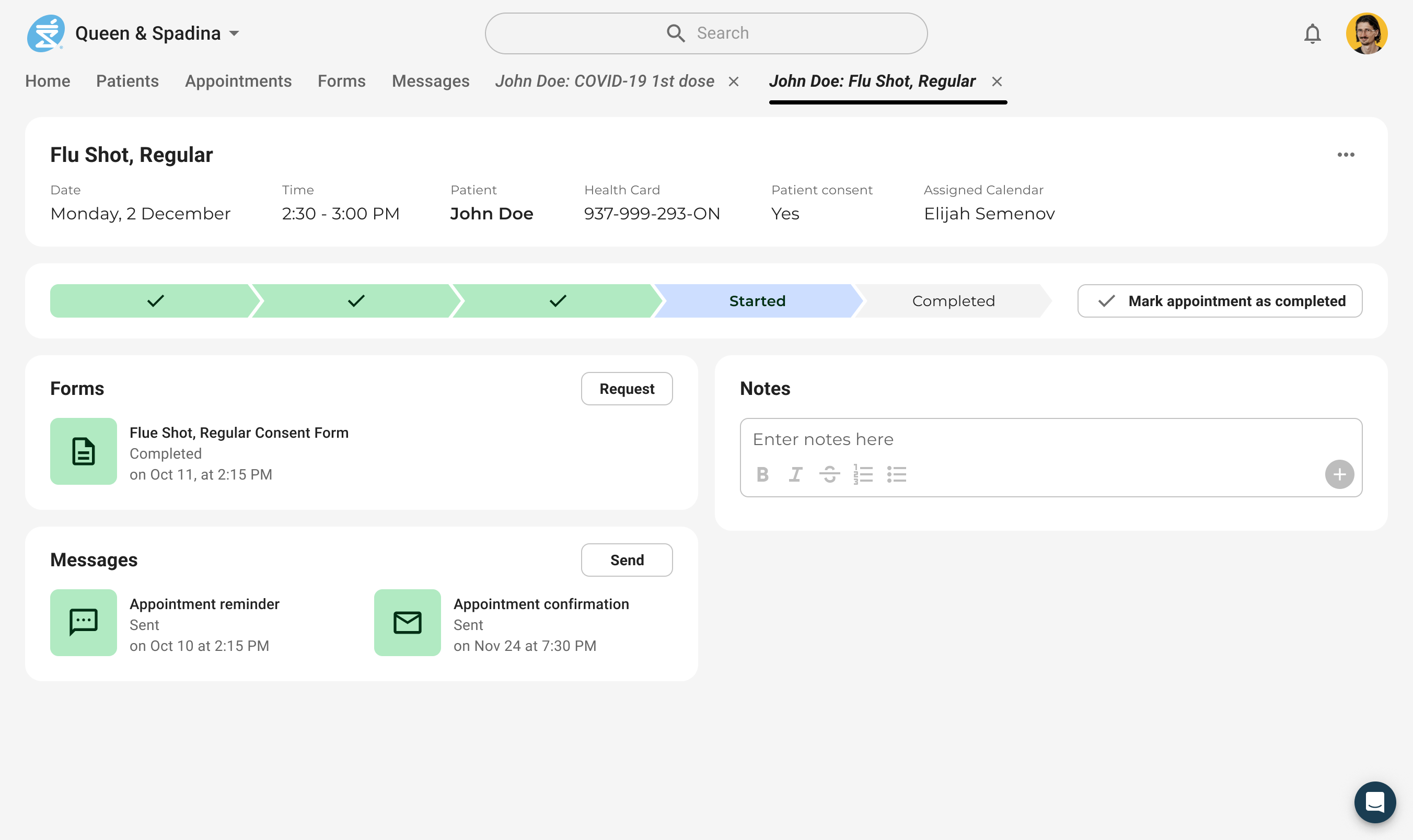Open the user profile avatar menu
1413x840 pixels.
(x=1366, y=33)
